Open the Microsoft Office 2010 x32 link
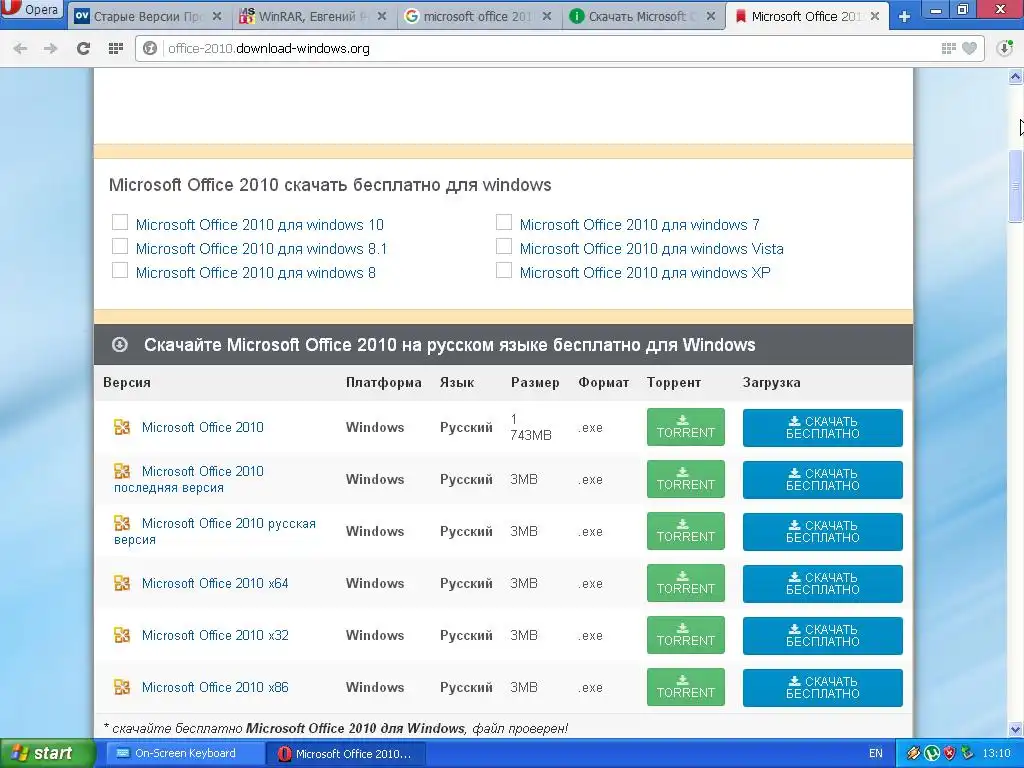 click(215, 635)
